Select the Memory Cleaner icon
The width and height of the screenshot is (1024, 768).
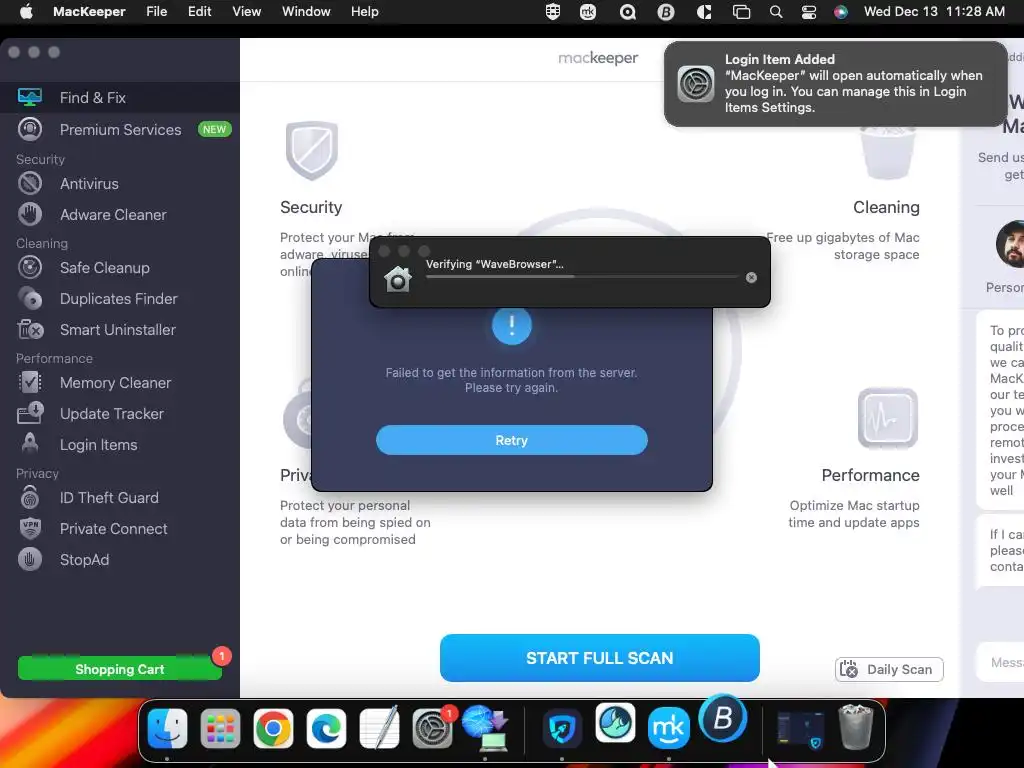tap(30, 383)
